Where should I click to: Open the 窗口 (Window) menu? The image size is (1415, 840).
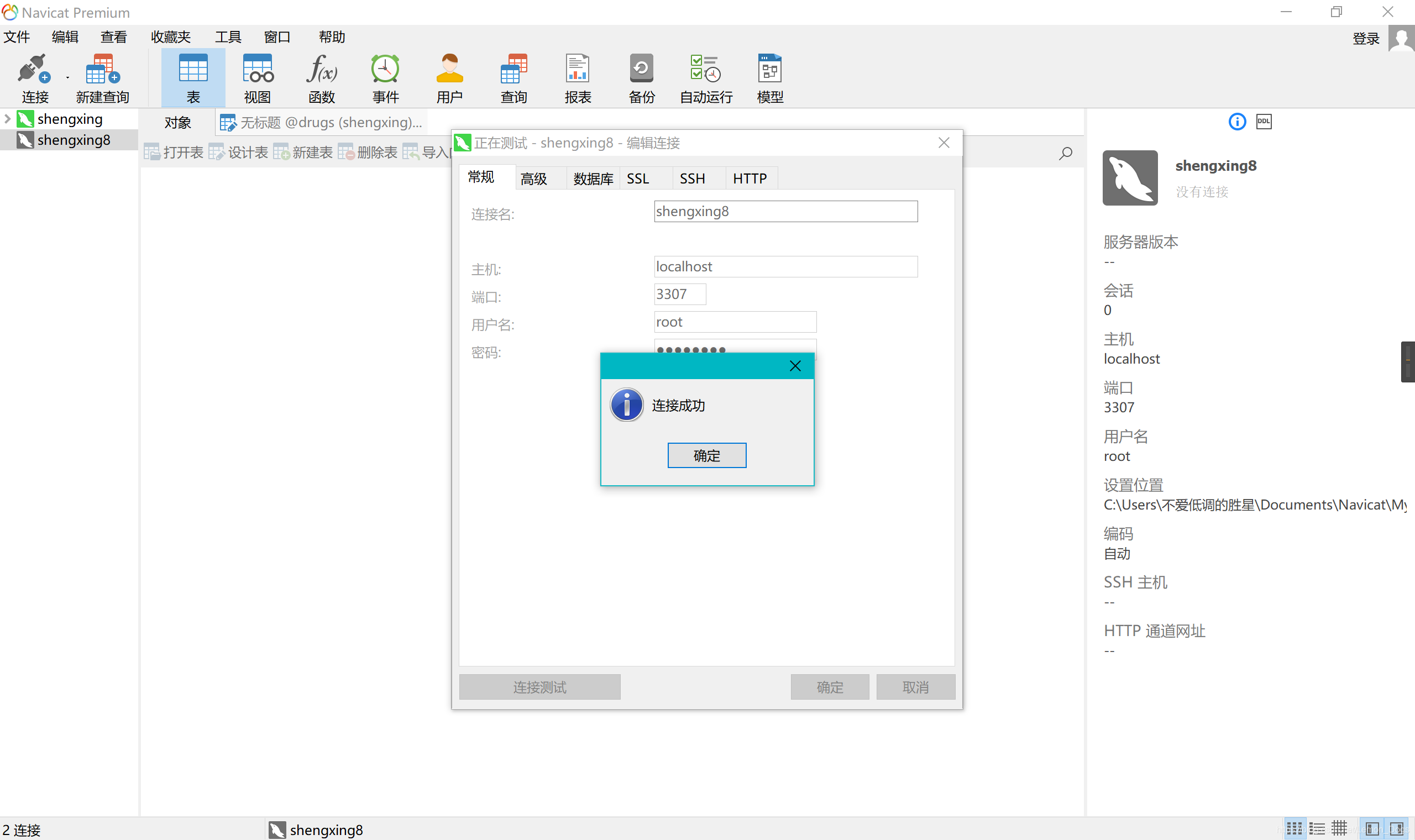click(x=277, y=38)
